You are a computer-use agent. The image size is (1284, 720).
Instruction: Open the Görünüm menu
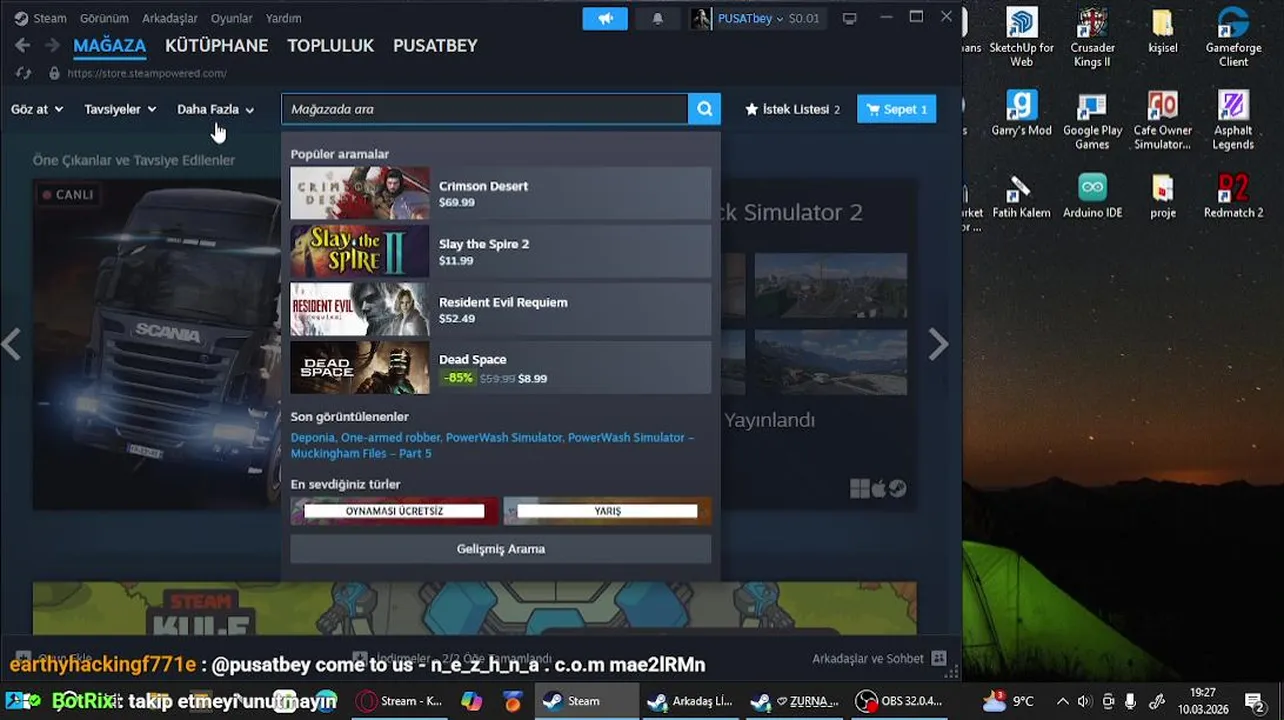click(104, 18)
